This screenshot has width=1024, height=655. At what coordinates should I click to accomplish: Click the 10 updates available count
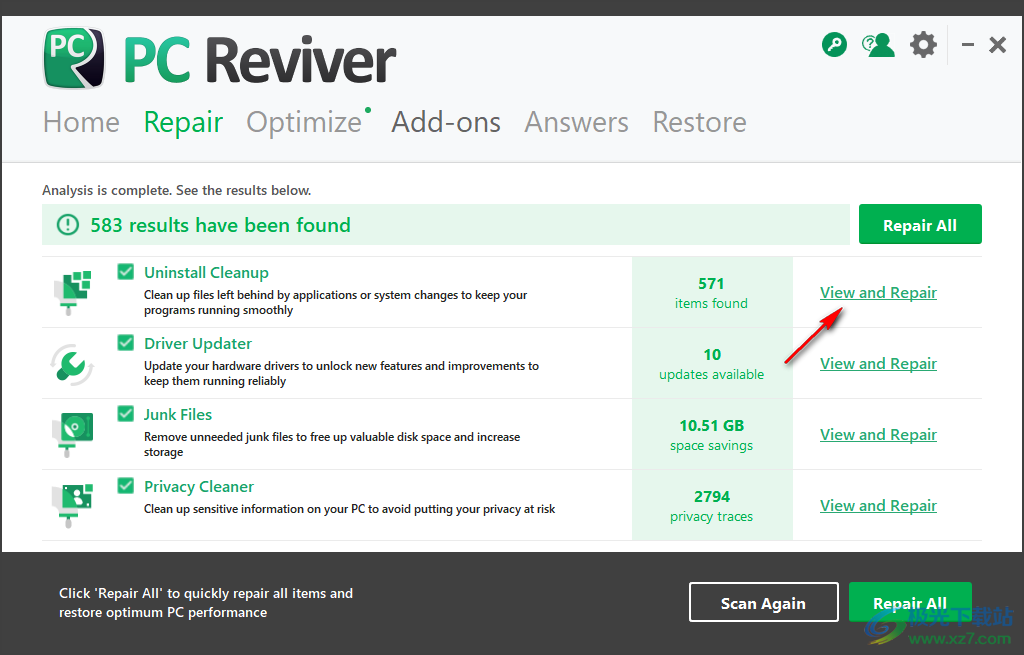pos(711,364)
